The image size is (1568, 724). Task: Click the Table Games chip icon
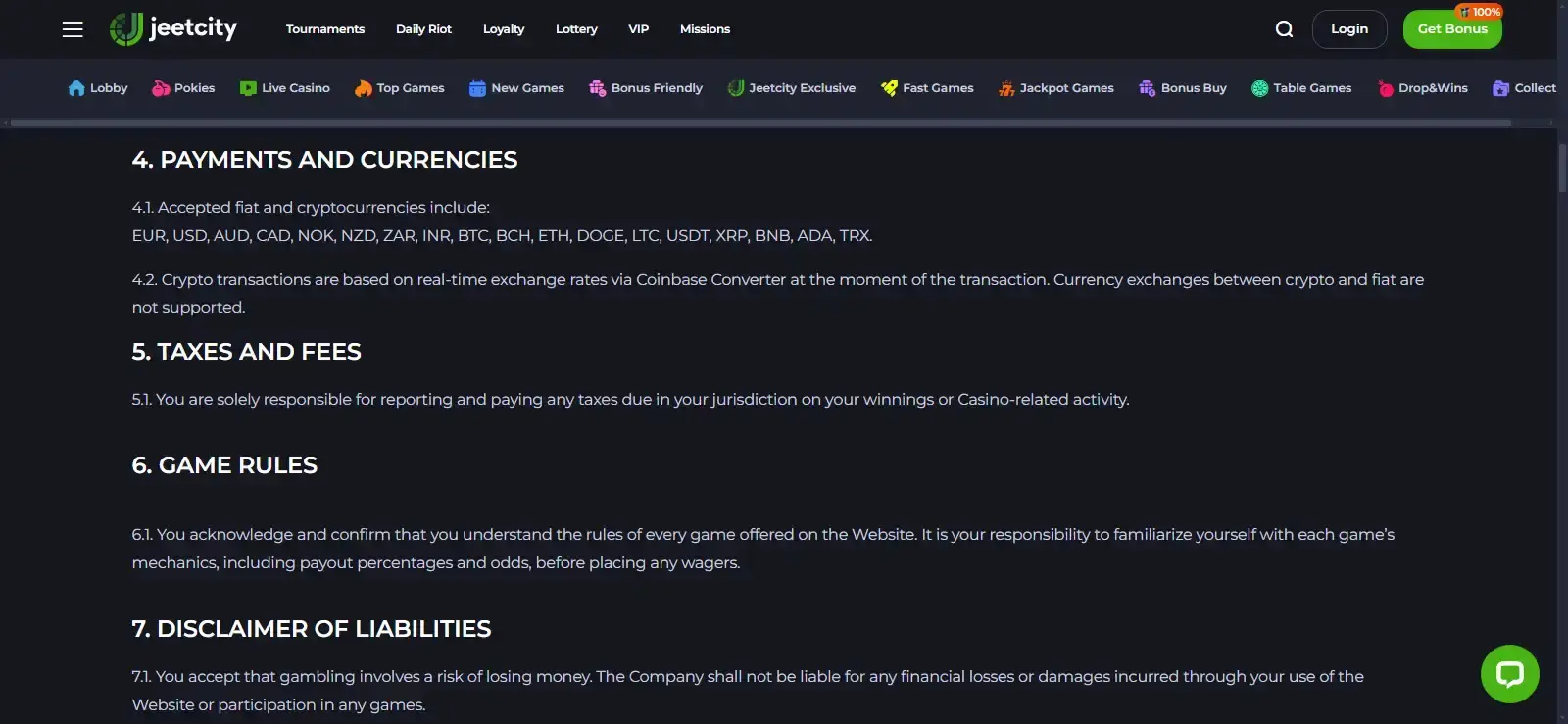[x=1259, y=88]
